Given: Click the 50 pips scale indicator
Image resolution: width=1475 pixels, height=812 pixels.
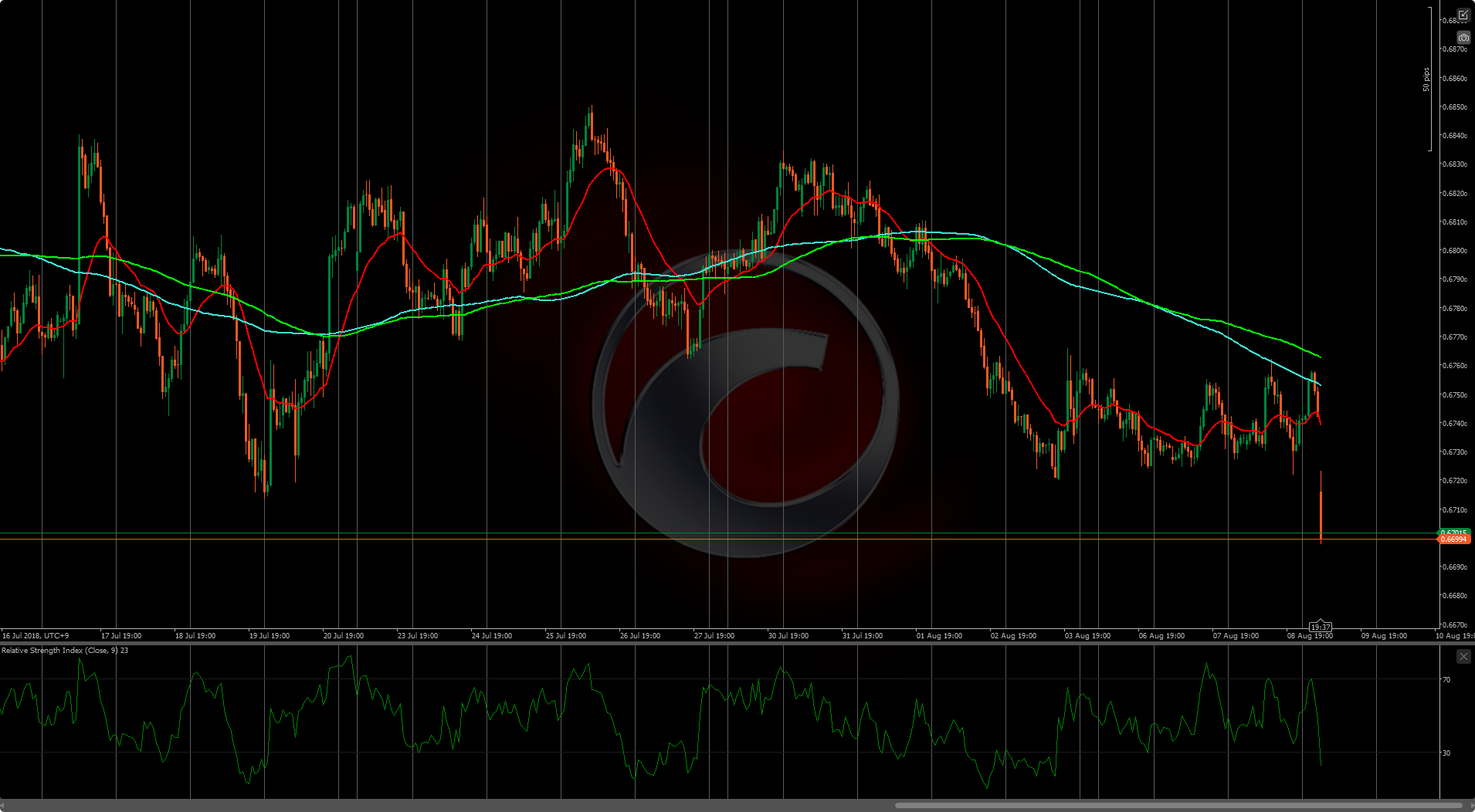Looking at the screenshot, I should coord(1426,80).
